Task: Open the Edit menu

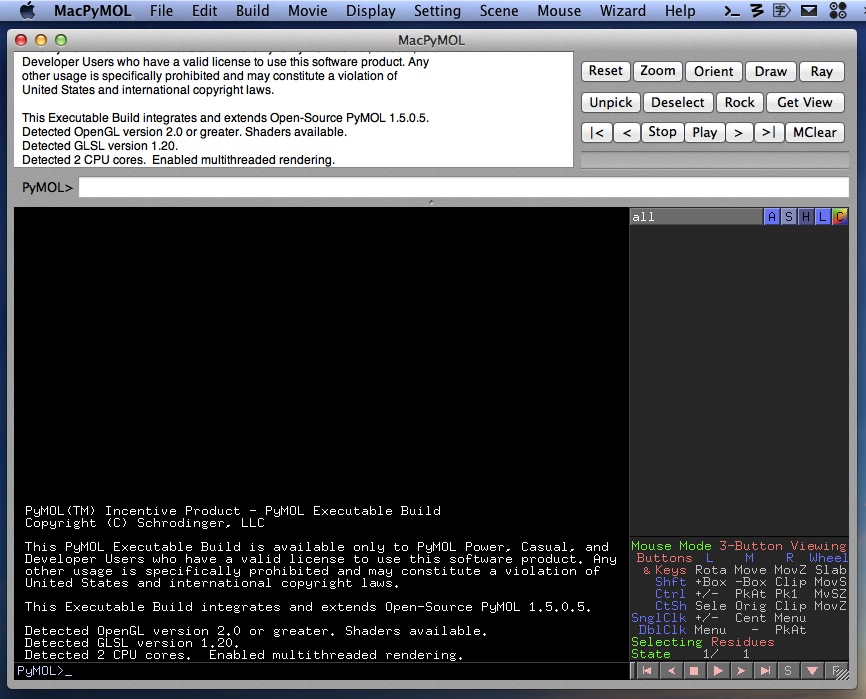Action: coord(204,10)
